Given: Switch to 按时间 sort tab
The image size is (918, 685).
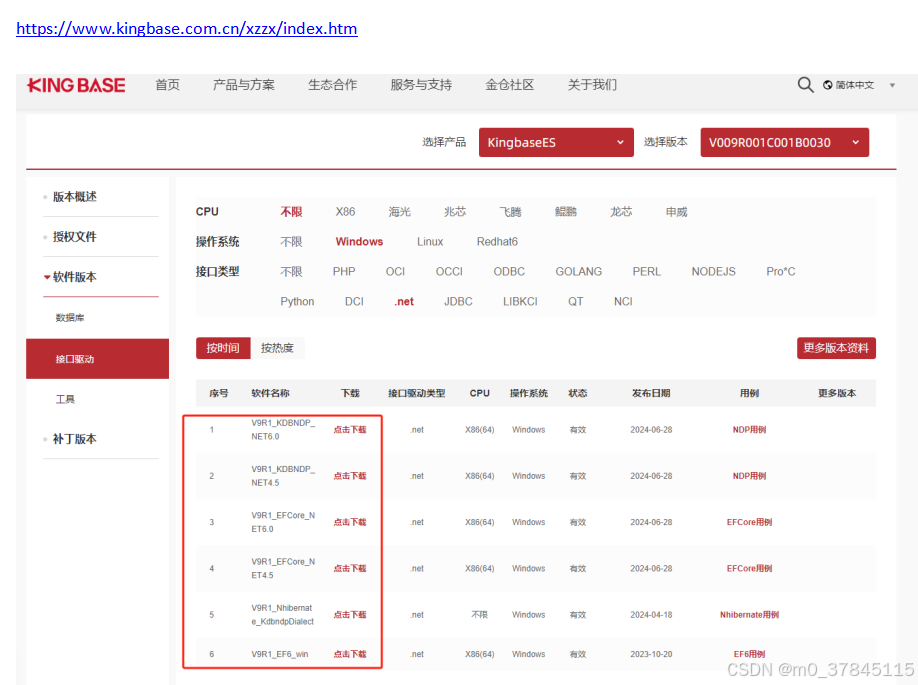Looking at the screenshot, I should click(223, 348).
